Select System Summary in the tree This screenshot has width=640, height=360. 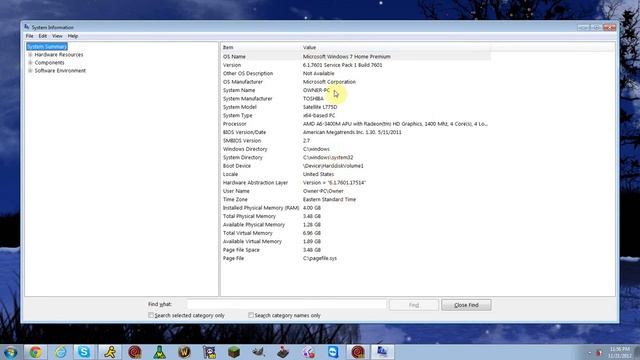click(47, 47)
